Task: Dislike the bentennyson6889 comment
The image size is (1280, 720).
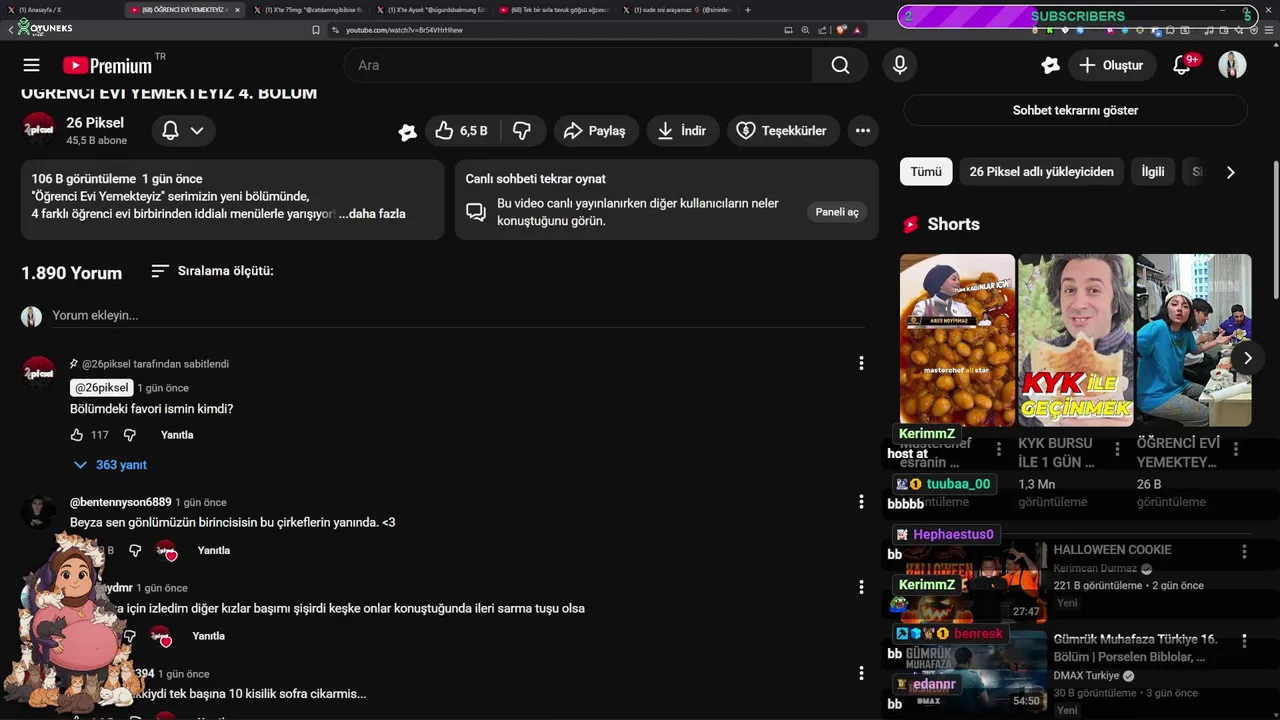Action: tap(135, 551)
